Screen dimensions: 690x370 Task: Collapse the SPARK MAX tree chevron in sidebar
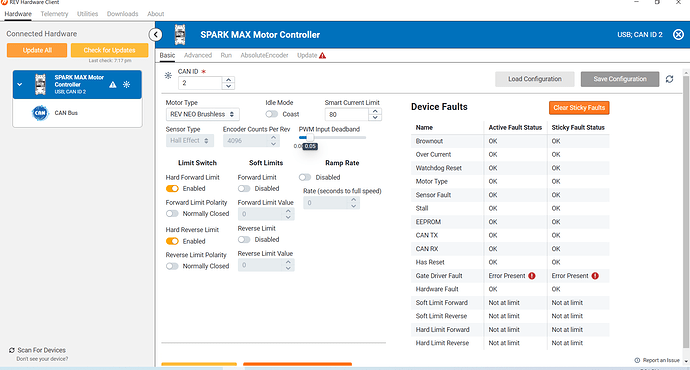pos(20,84)
